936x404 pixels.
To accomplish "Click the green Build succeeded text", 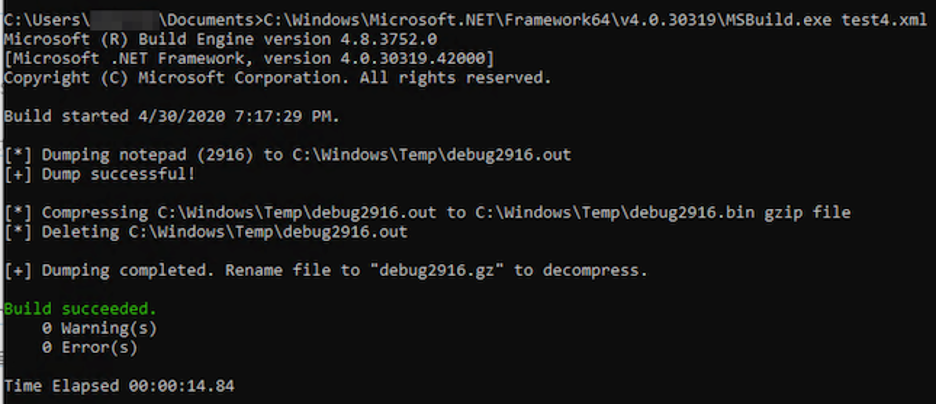I will 81,309.
